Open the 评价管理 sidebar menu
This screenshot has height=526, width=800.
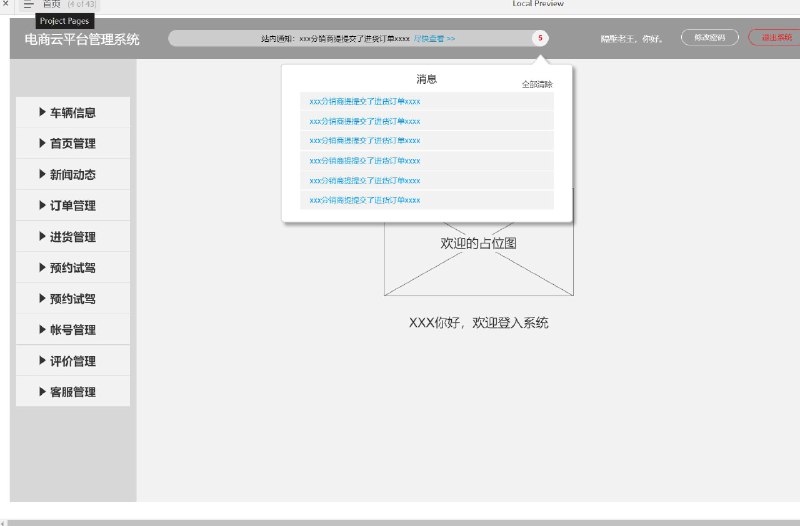[73, 361]
